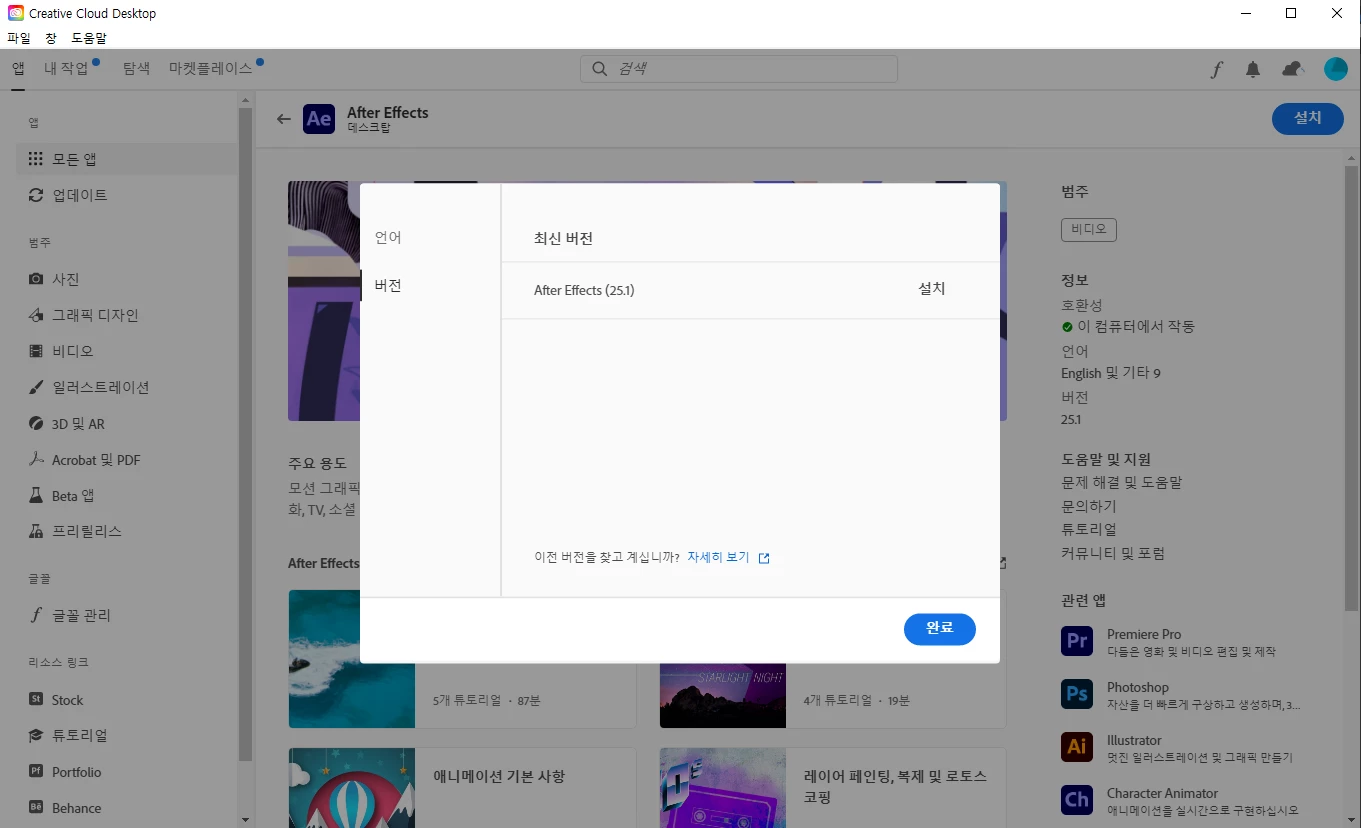The height and width of the screenshot is (828, 1361).
Task: Click the sidebar vertical scrollbar
Action: point(245,435)
